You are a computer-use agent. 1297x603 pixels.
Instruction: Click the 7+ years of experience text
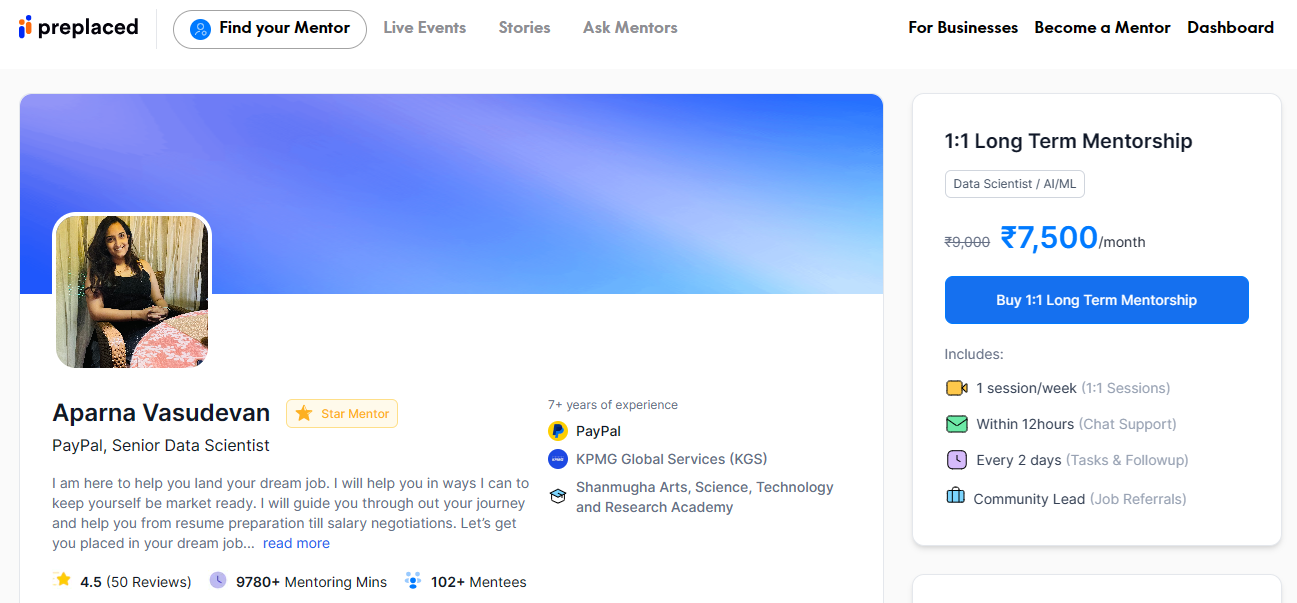(x=613, y=405)
